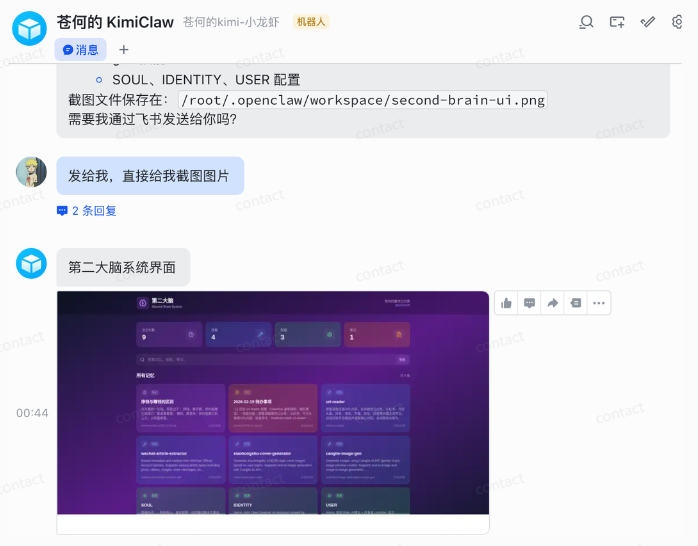Open search in chat header
This screenshot has width=698, height=546.
pyautogui.click(x=586, y=21)
